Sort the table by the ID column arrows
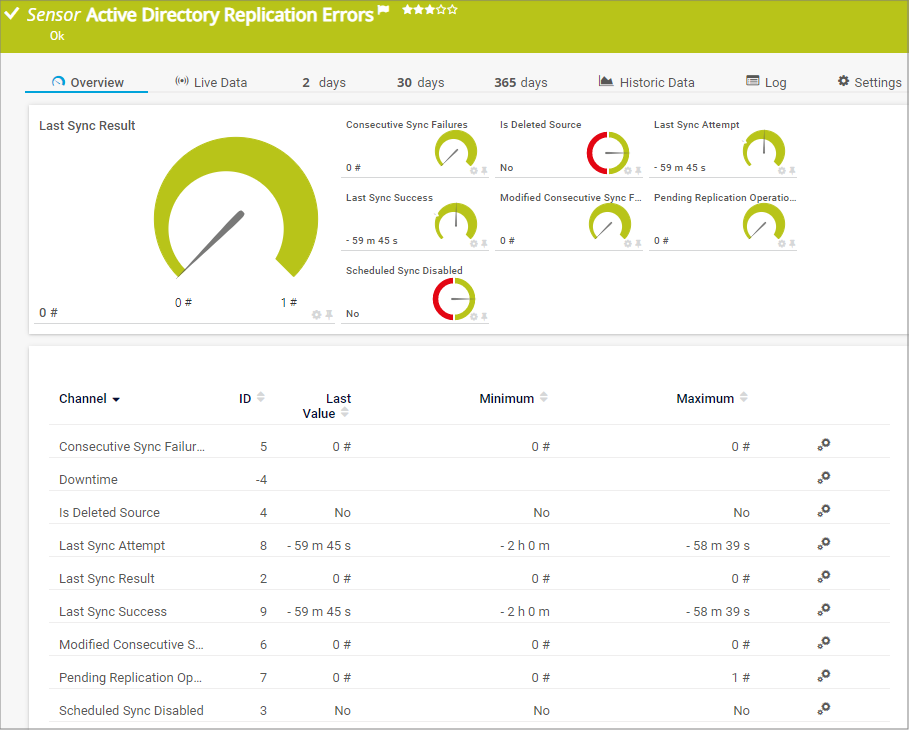The height and width of the screenshot is (730, 909). click(261, 398)
